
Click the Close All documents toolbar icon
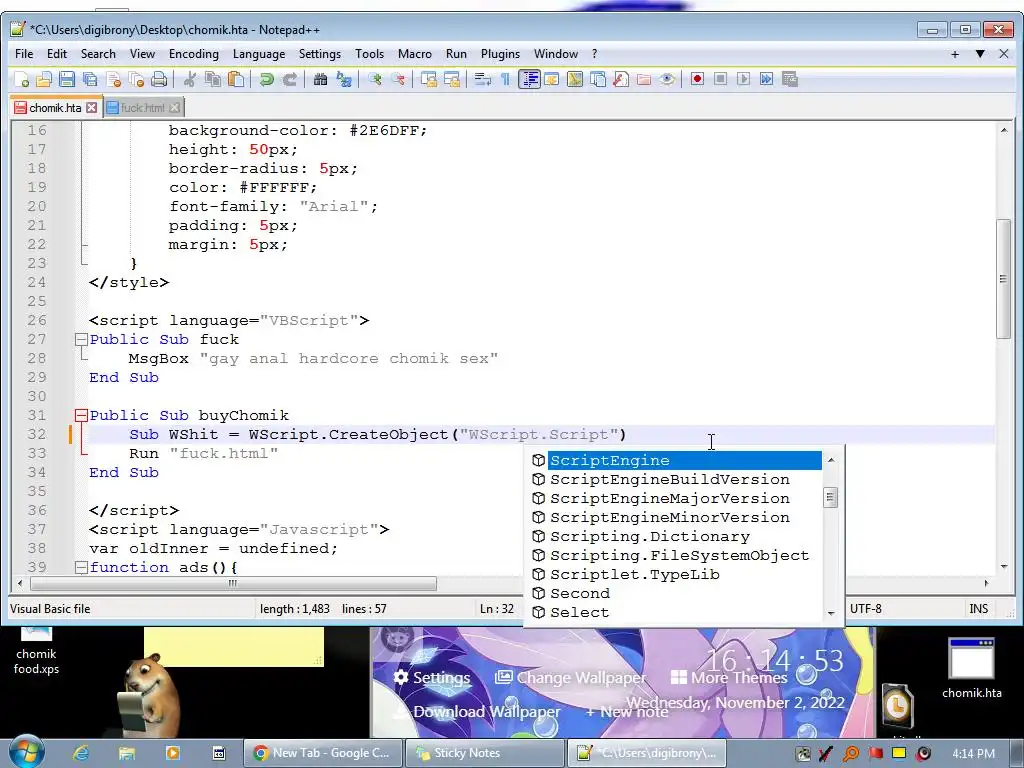pos(136,80)
